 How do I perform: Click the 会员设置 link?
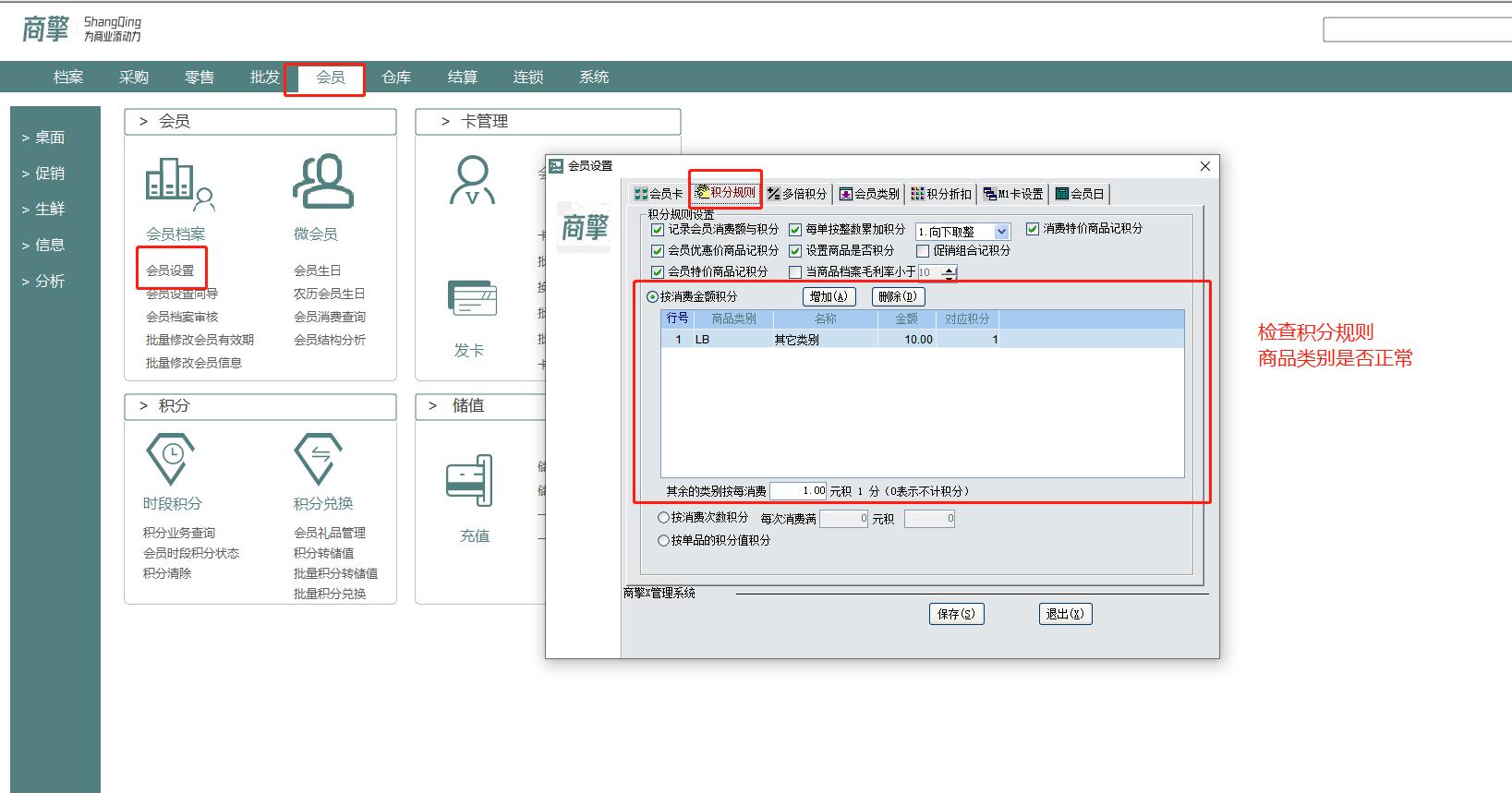pos(170,270)
